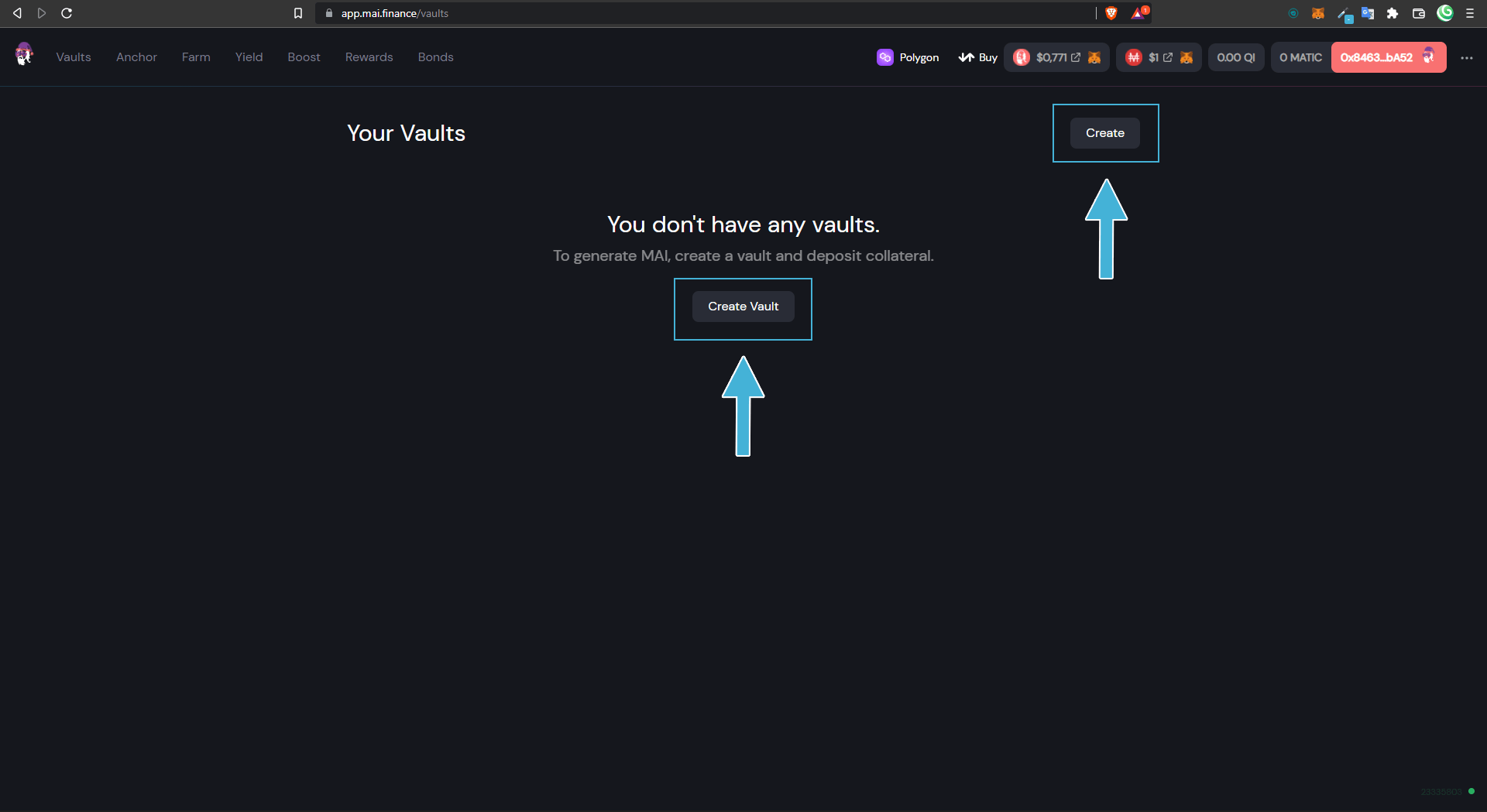Open the browser hamburger menu
Image resolution: width=1487 pixels, height=812 pixels.
[x=1470, y=13]
